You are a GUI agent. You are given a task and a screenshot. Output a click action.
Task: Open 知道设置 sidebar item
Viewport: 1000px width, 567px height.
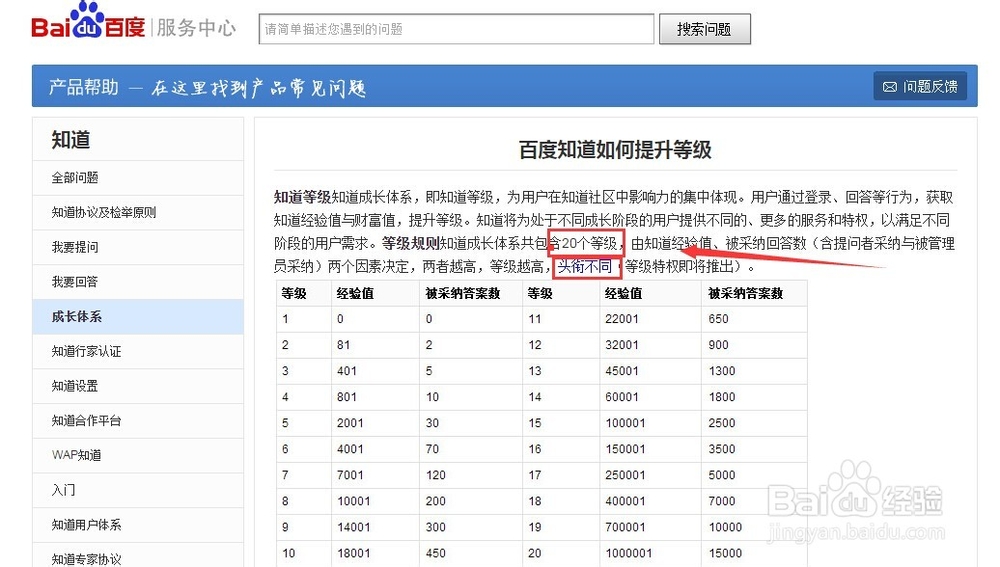pyautogui.click(x=138, y=386)
